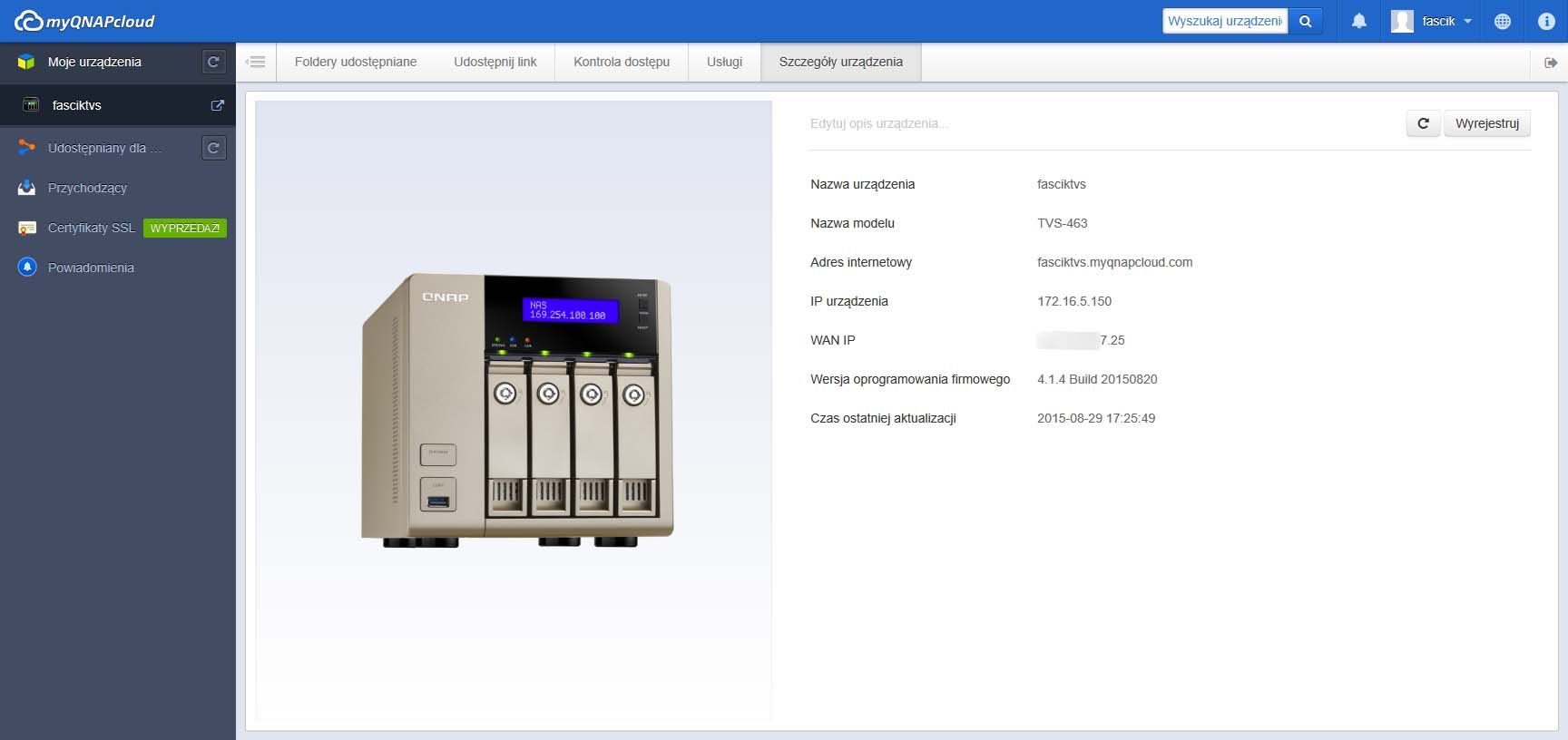This screenshot has width=1568, height=740.
Task: Click the sign-out icon at right
Action: 1550,63
